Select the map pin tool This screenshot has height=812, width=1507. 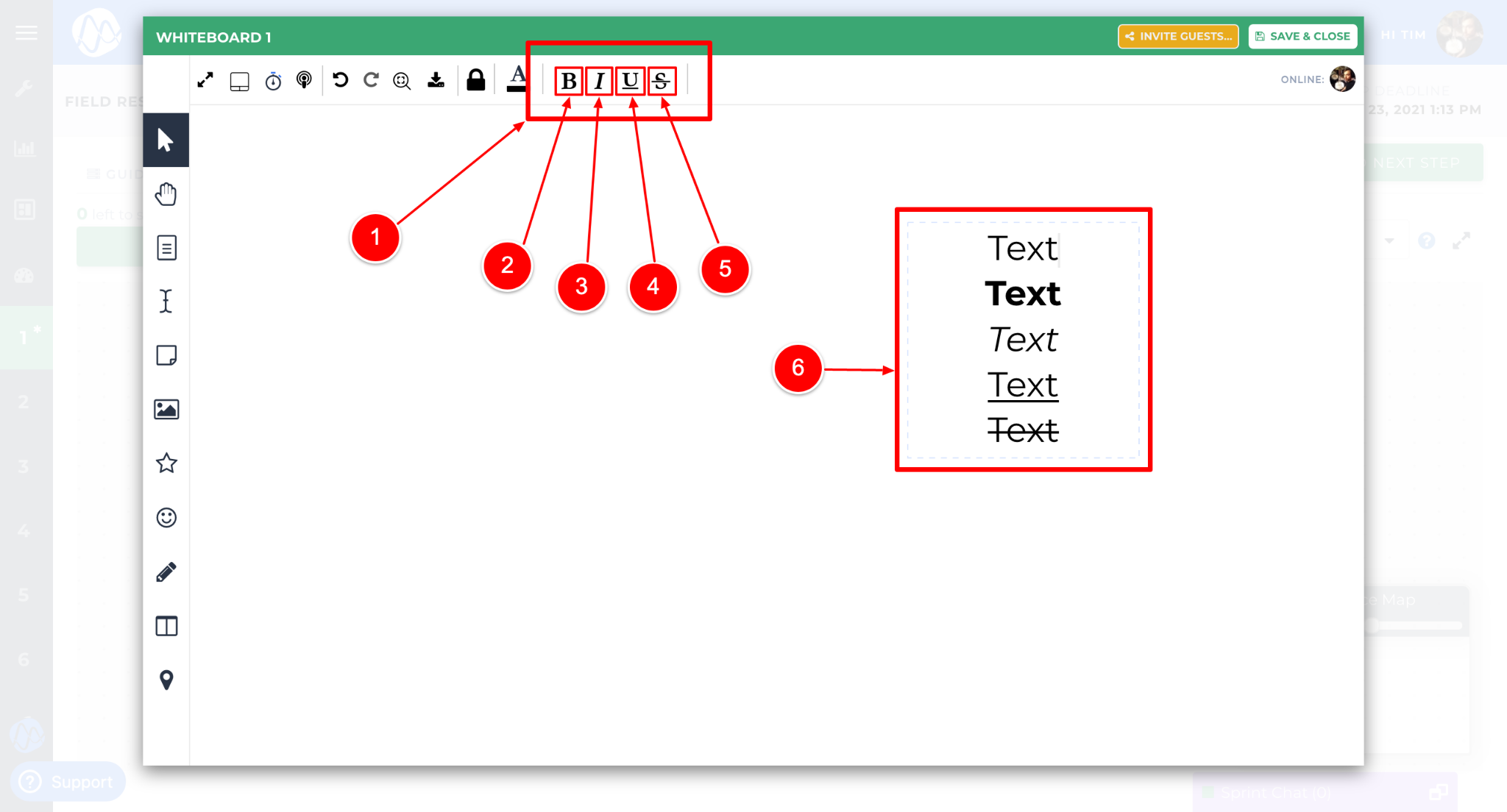[166, 680]
